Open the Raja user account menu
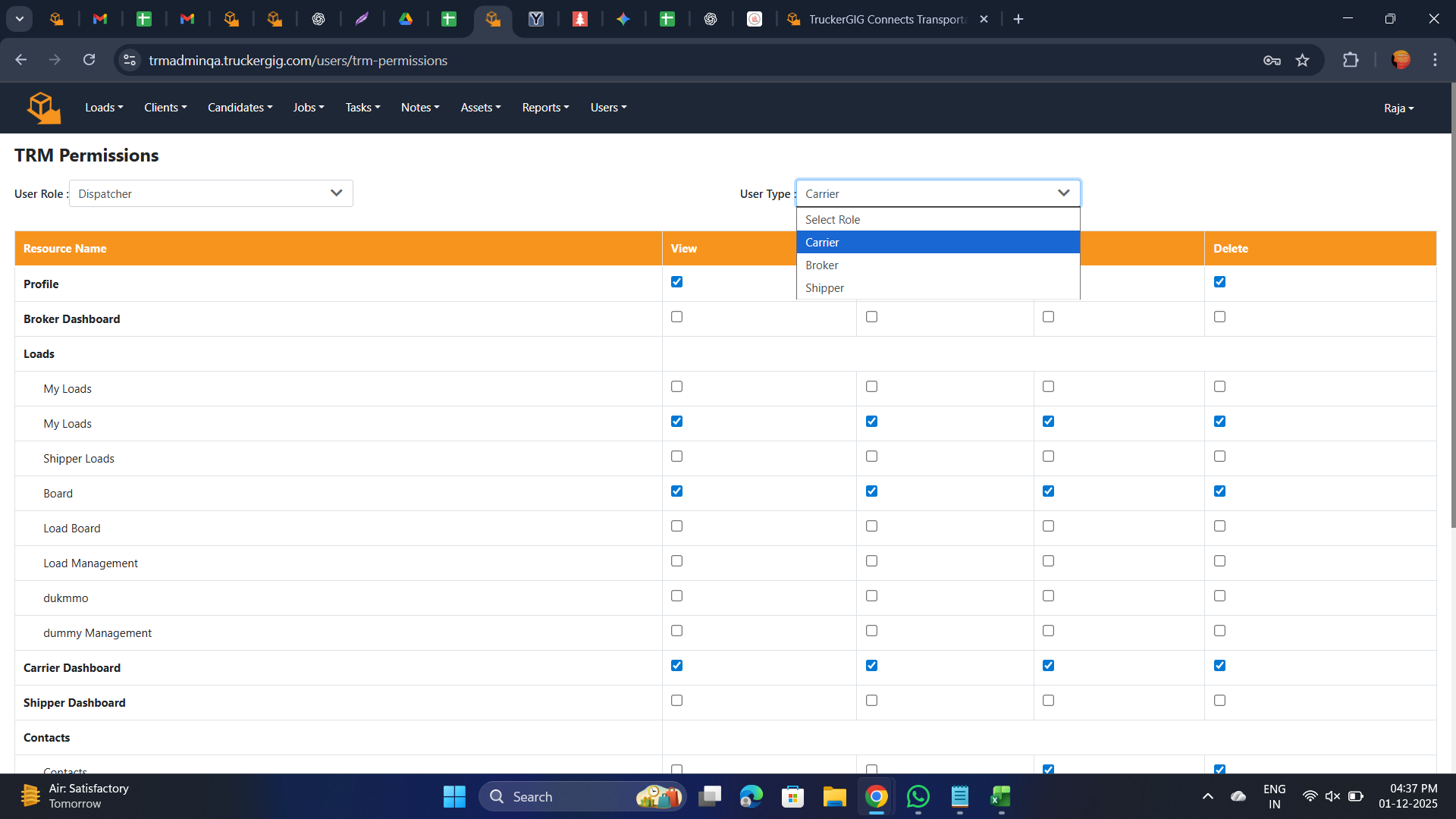 click(1398, 108)
